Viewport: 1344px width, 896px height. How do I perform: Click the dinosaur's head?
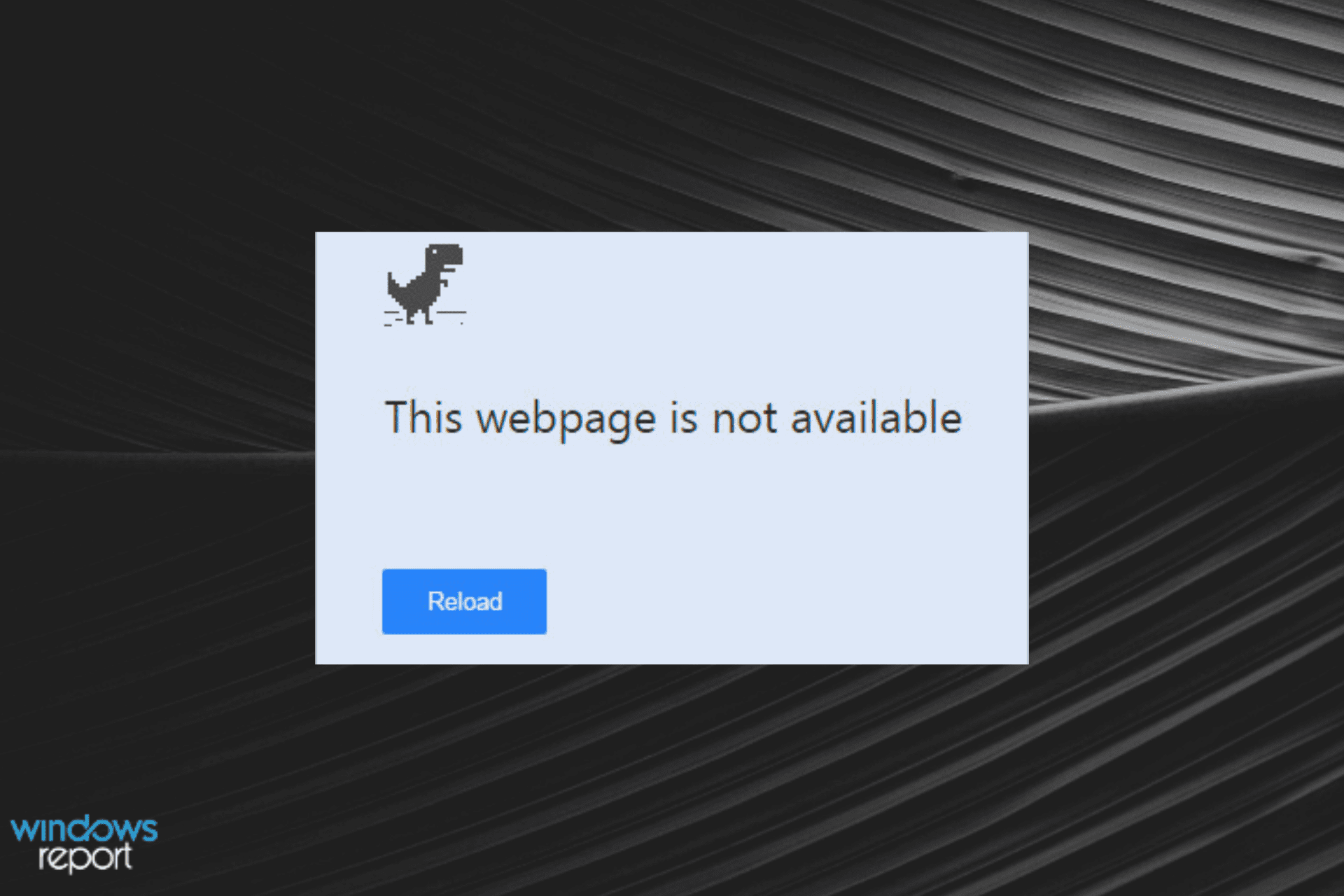tap(445, 256)
